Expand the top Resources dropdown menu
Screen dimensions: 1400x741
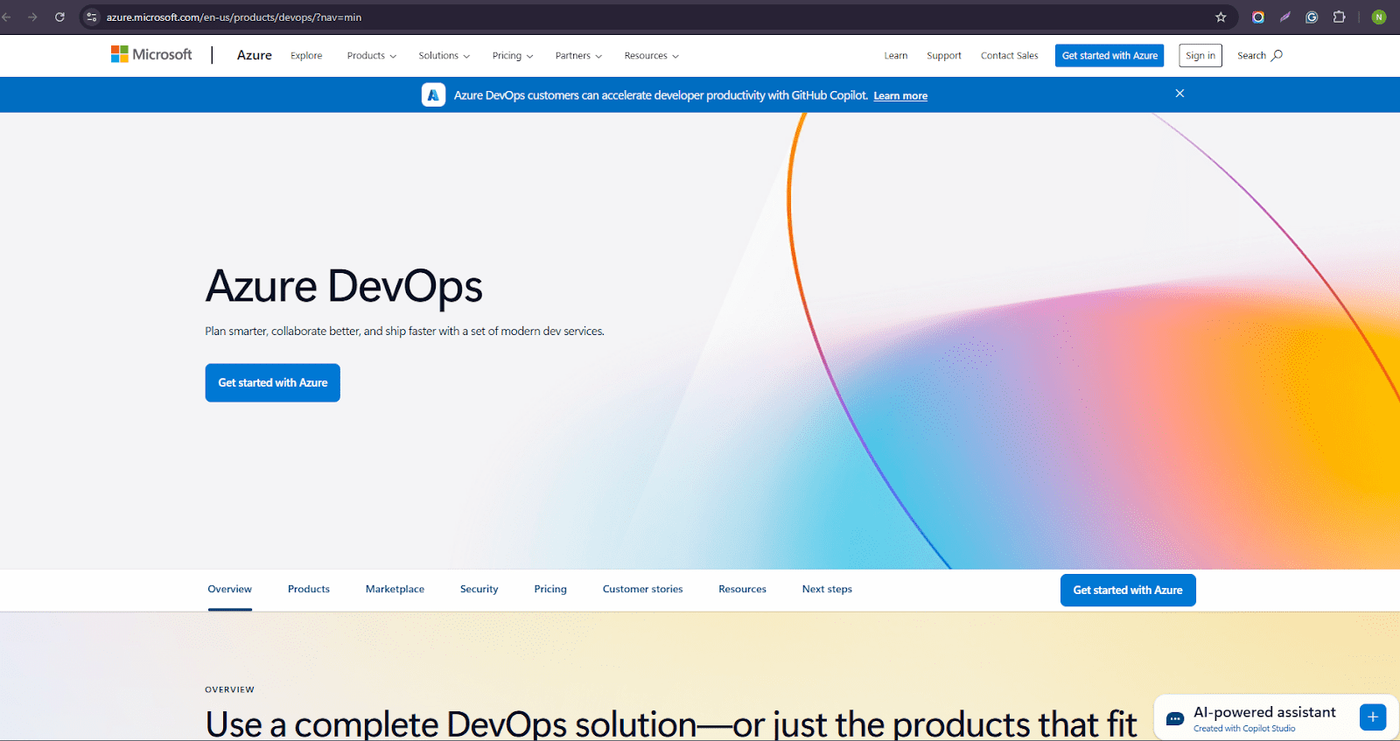click(x=651, y=56)
